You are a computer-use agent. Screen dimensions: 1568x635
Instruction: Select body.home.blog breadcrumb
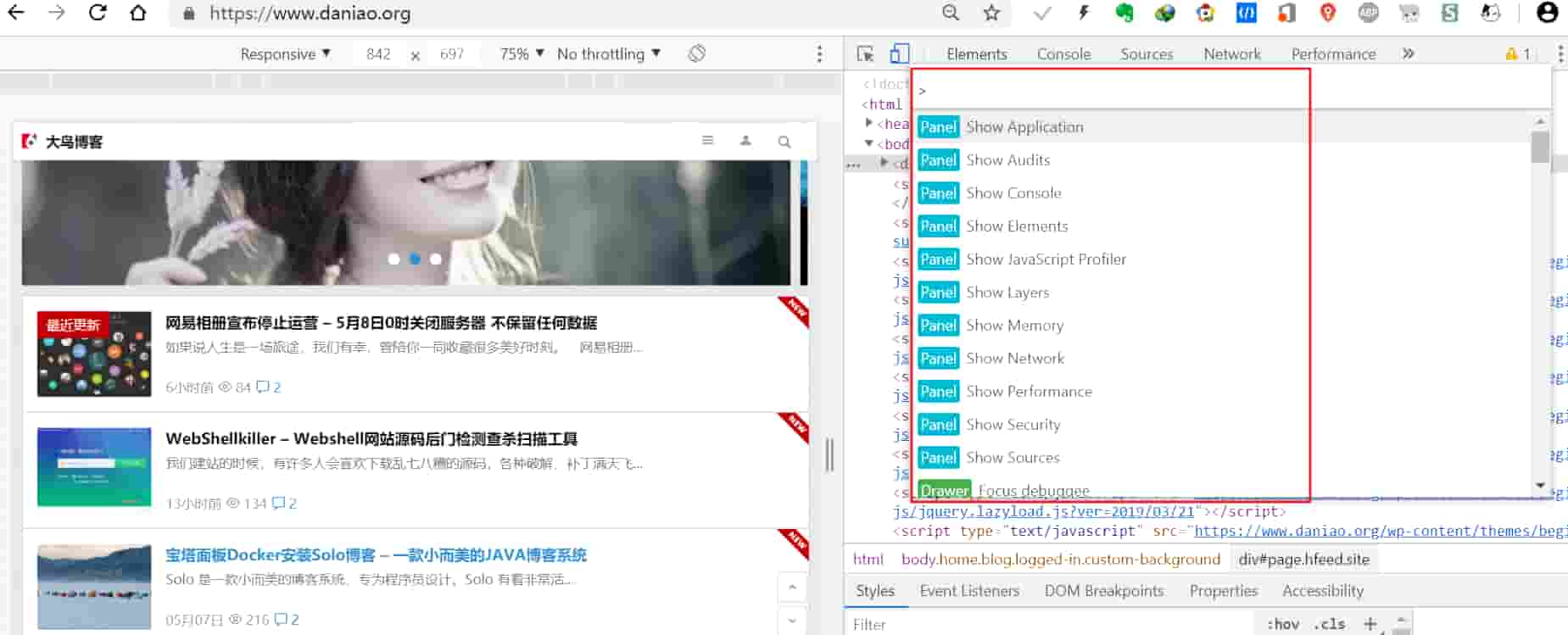[x=1060, y=560]
